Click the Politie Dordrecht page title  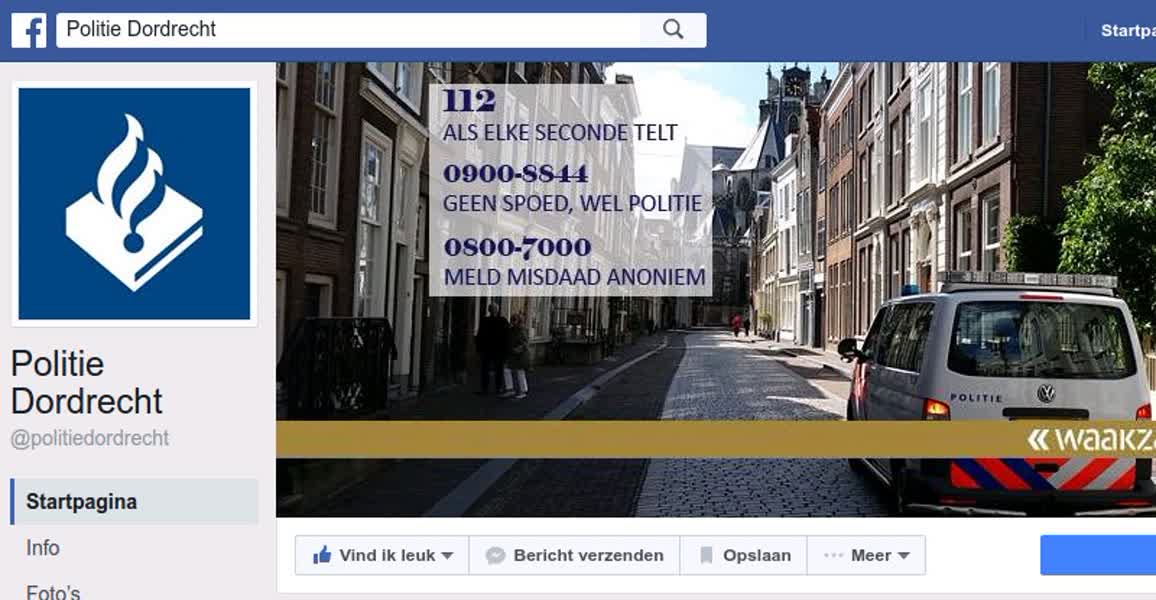click(x=86, y=382)
